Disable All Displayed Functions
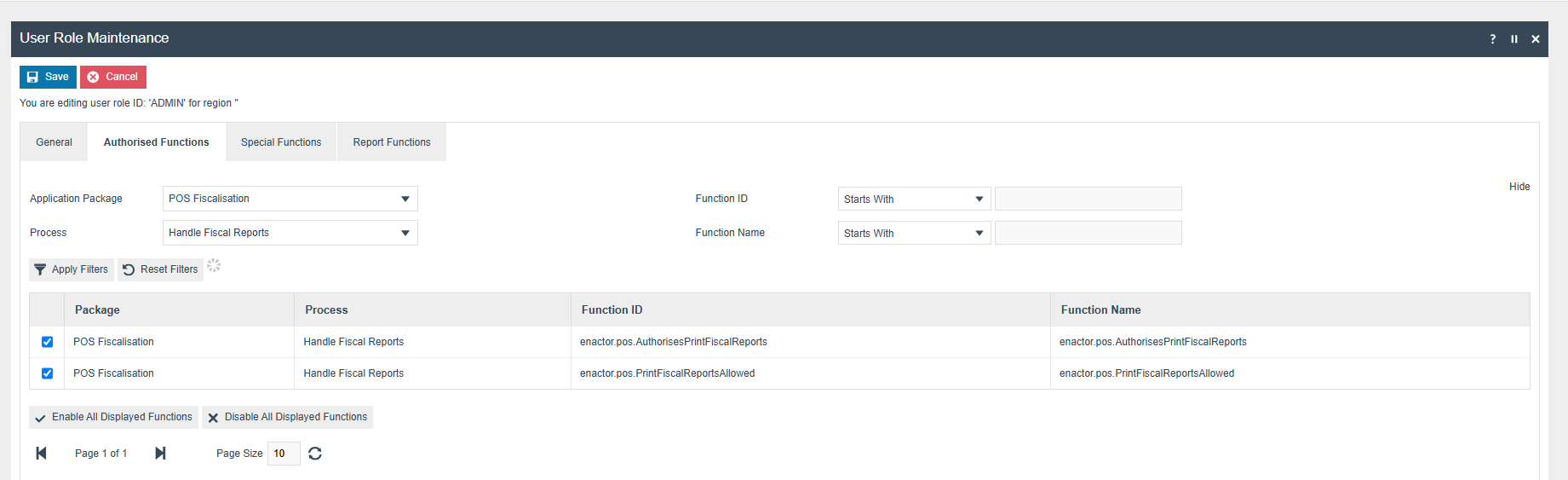 (x=287, y=417)
